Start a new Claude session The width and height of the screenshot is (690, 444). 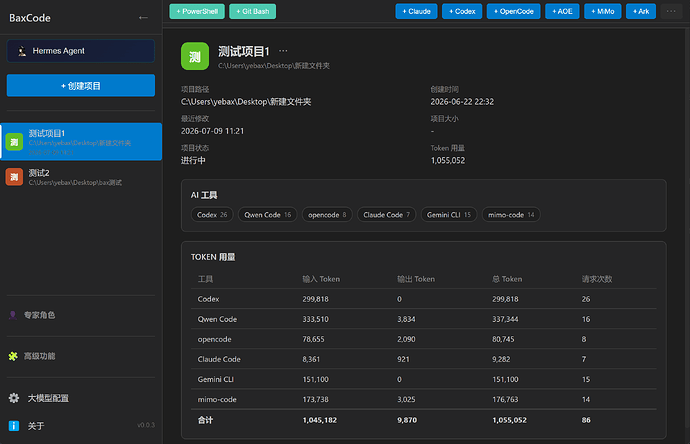[x=416, y=11]
